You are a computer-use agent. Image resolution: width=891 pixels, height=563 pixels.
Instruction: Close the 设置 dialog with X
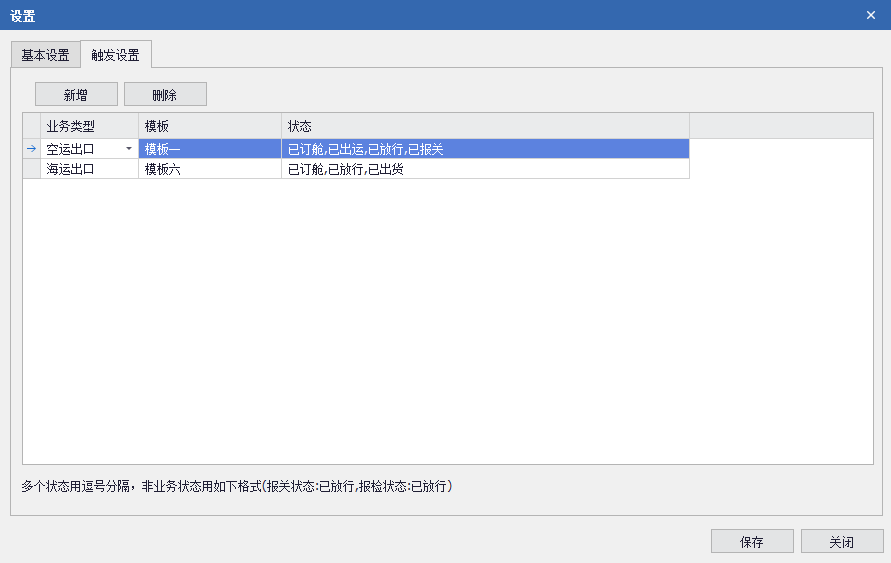pyautogui.click(x=871, y=15)
